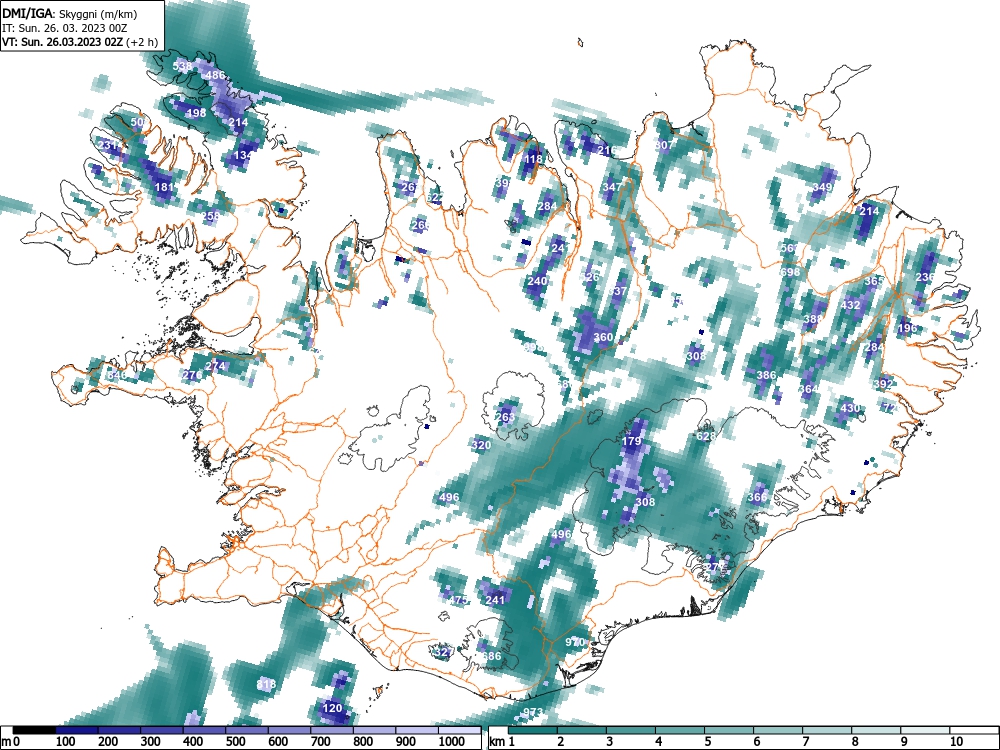Click the '100' label on the meter scale
This screenshot has width=1000, height=750.
pyautogui.click(x=66, y=742)
